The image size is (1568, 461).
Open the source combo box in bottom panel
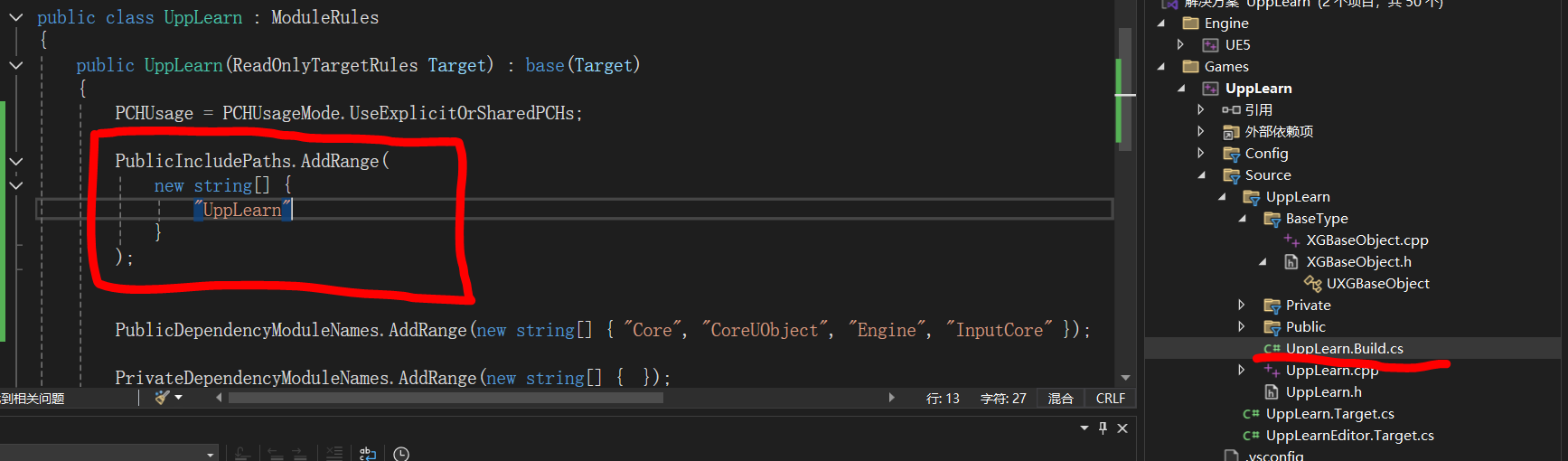[108, 454]
